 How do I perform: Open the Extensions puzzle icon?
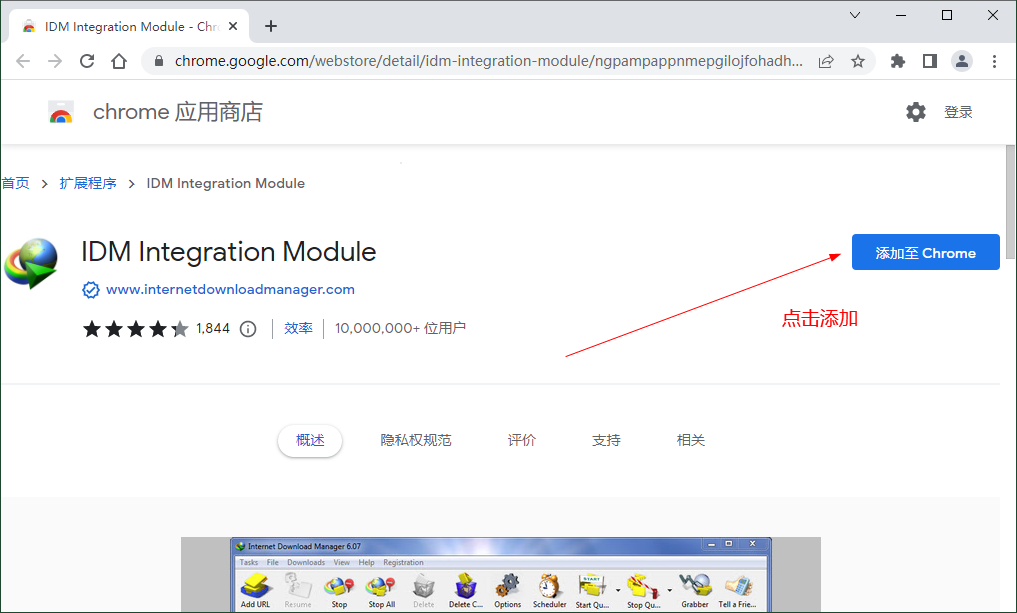[x=898, y=61]
